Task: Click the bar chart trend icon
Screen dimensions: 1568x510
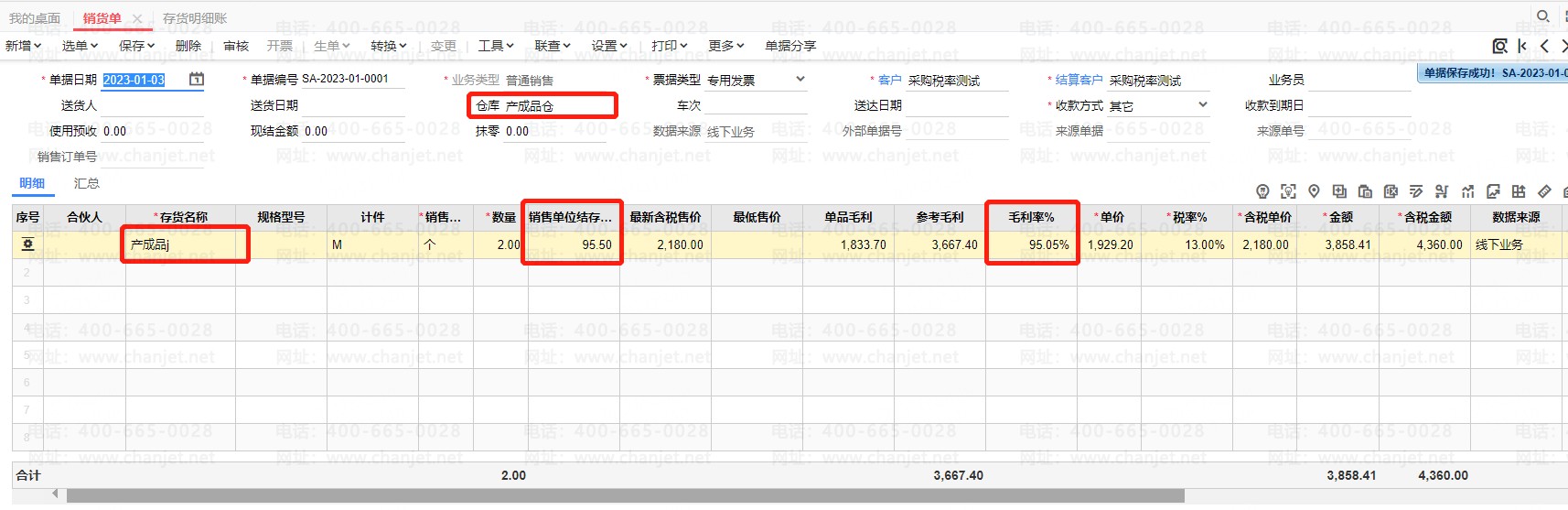Action: [1467, 191]
